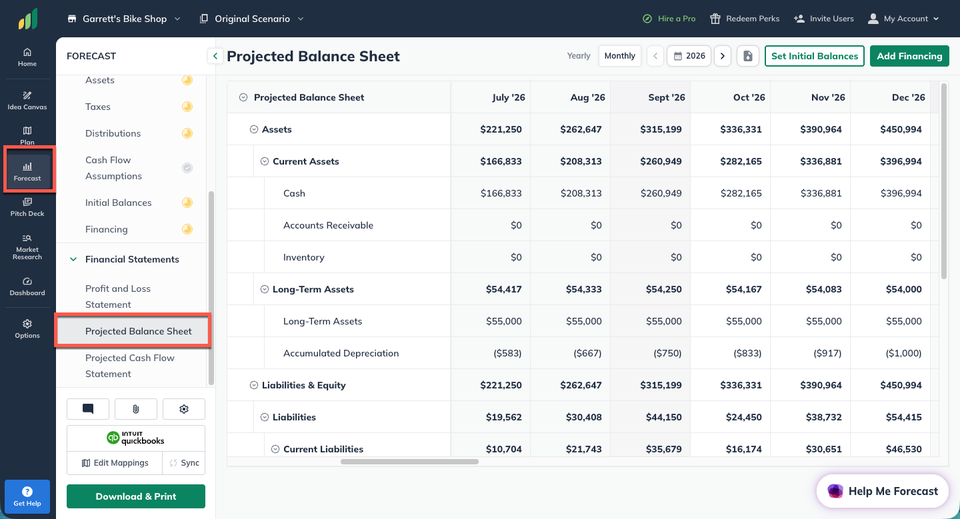The image size is (960, 519).
Task: Click Financing progress status icon
Action: [x=187, y=230]
